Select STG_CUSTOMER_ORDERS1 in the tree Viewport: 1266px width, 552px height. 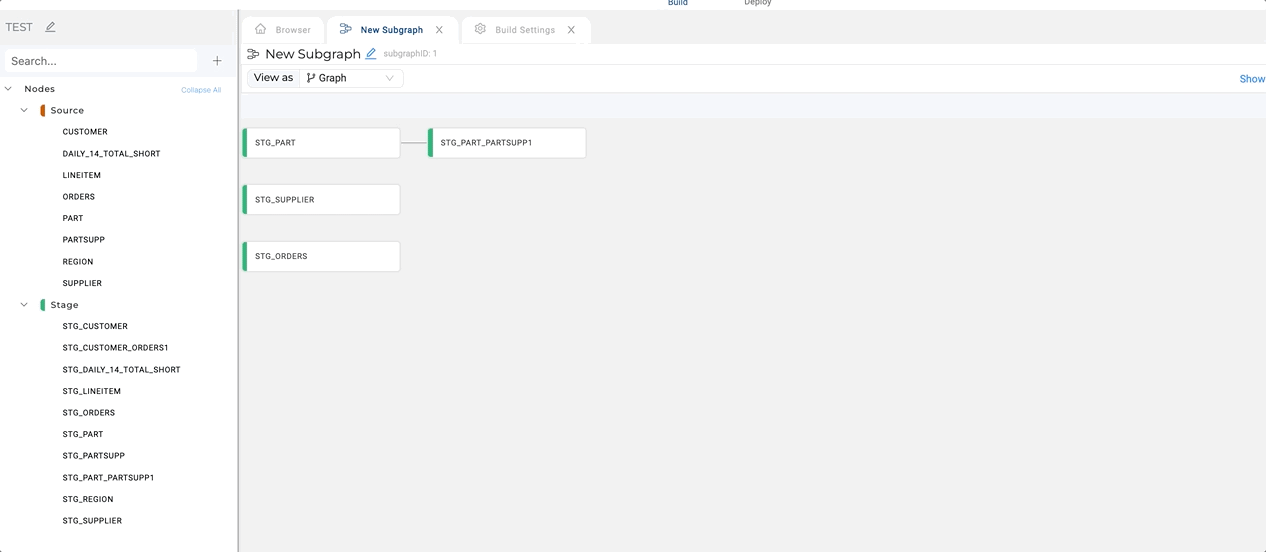click(x=115, y=348)
